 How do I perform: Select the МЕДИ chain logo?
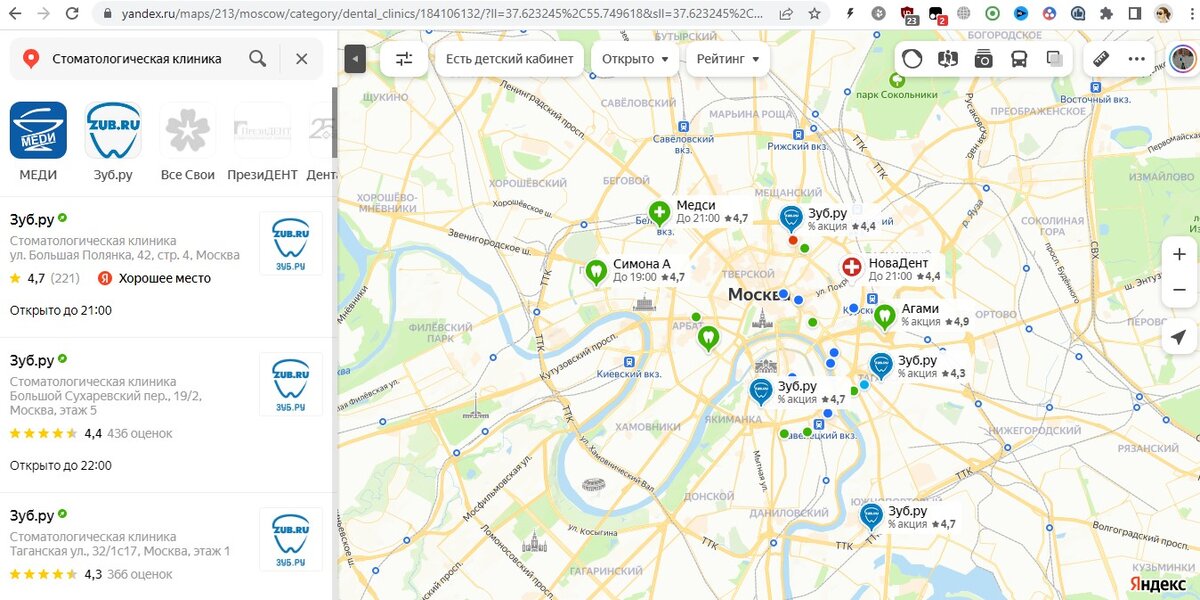(x=38, y=130)
